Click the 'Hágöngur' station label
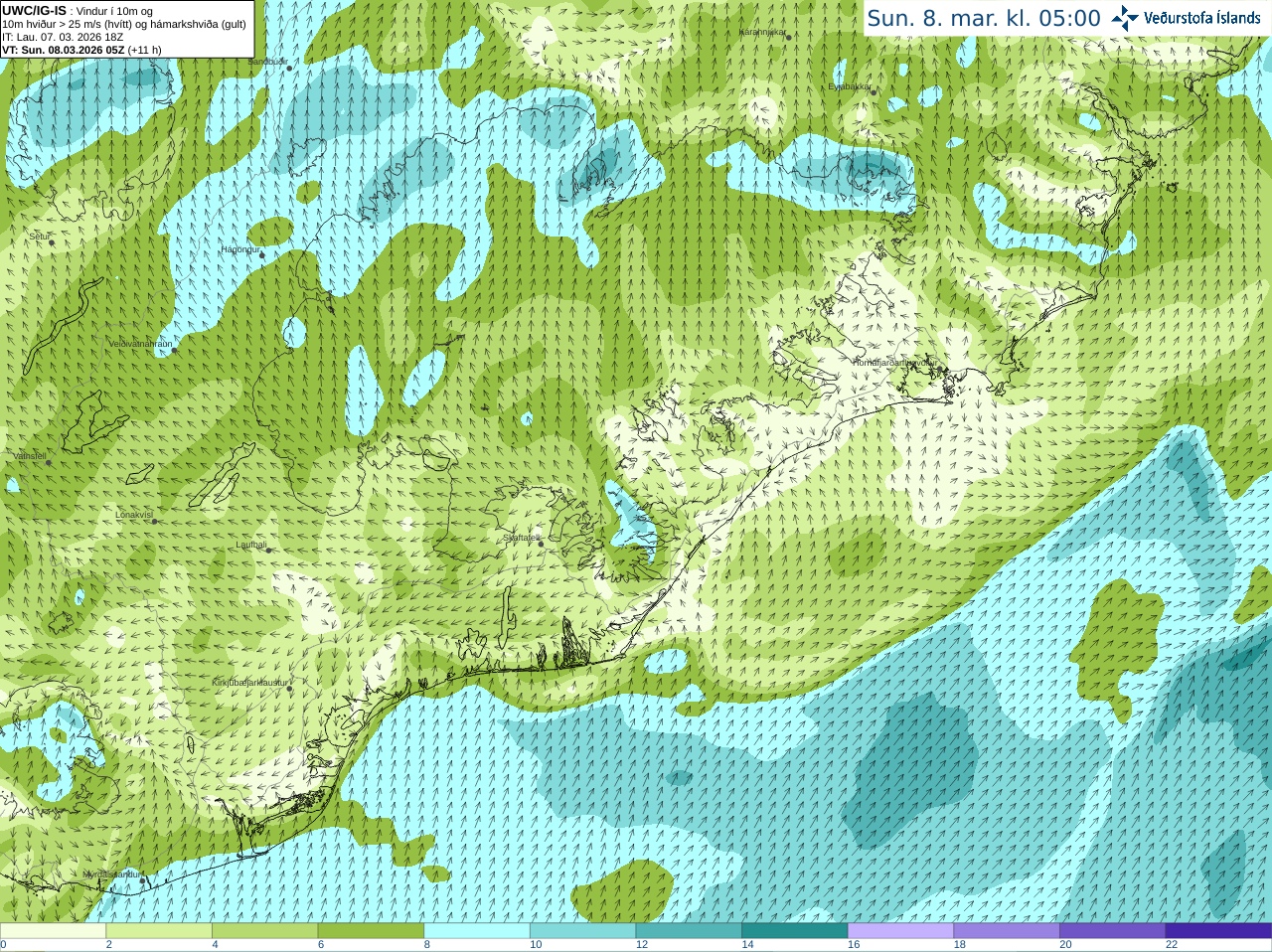The height and width of the screenshot is (952, 1272). [240, 249]
